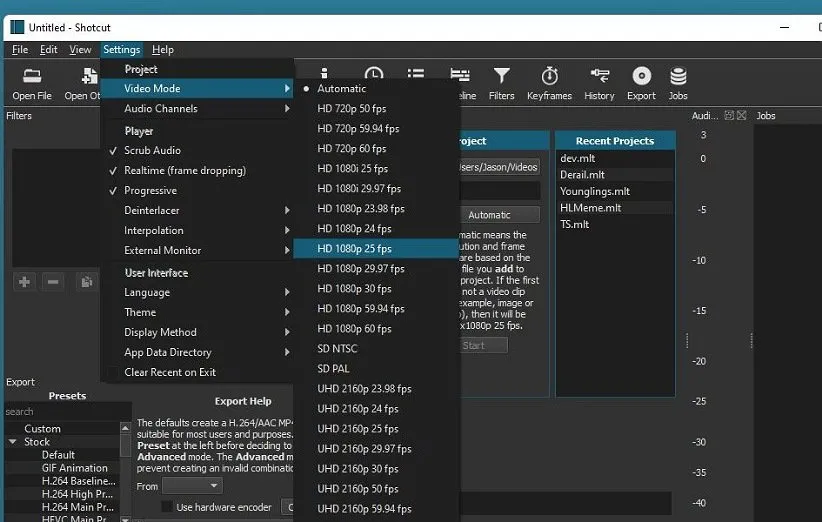The width and height of the screenshot is (822, 522).
Task: Open recent project dev.mlt
Action: click(x=615, y=158)
